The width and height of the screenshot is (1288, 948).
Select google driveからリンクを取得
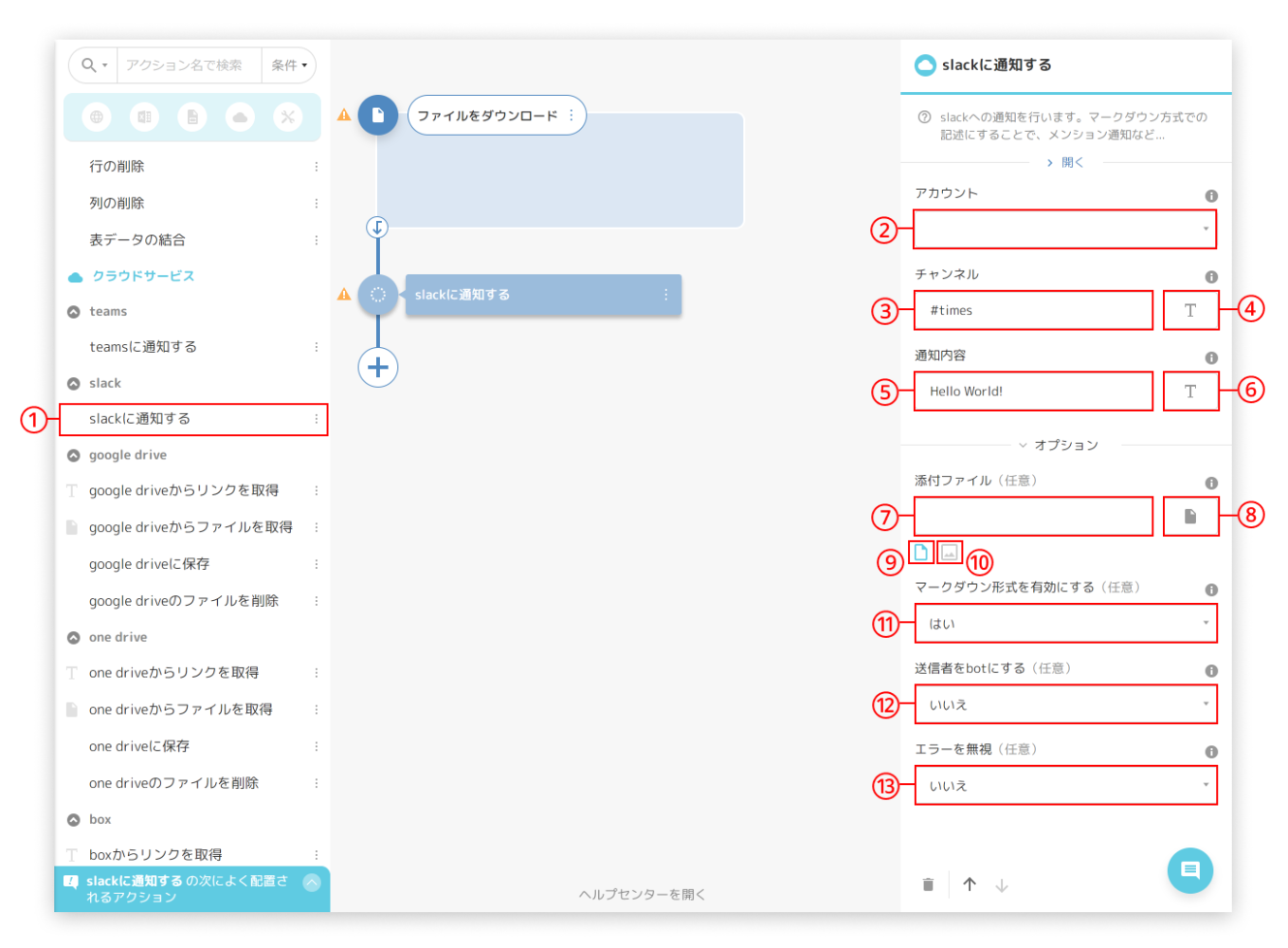tap(193, 490)
